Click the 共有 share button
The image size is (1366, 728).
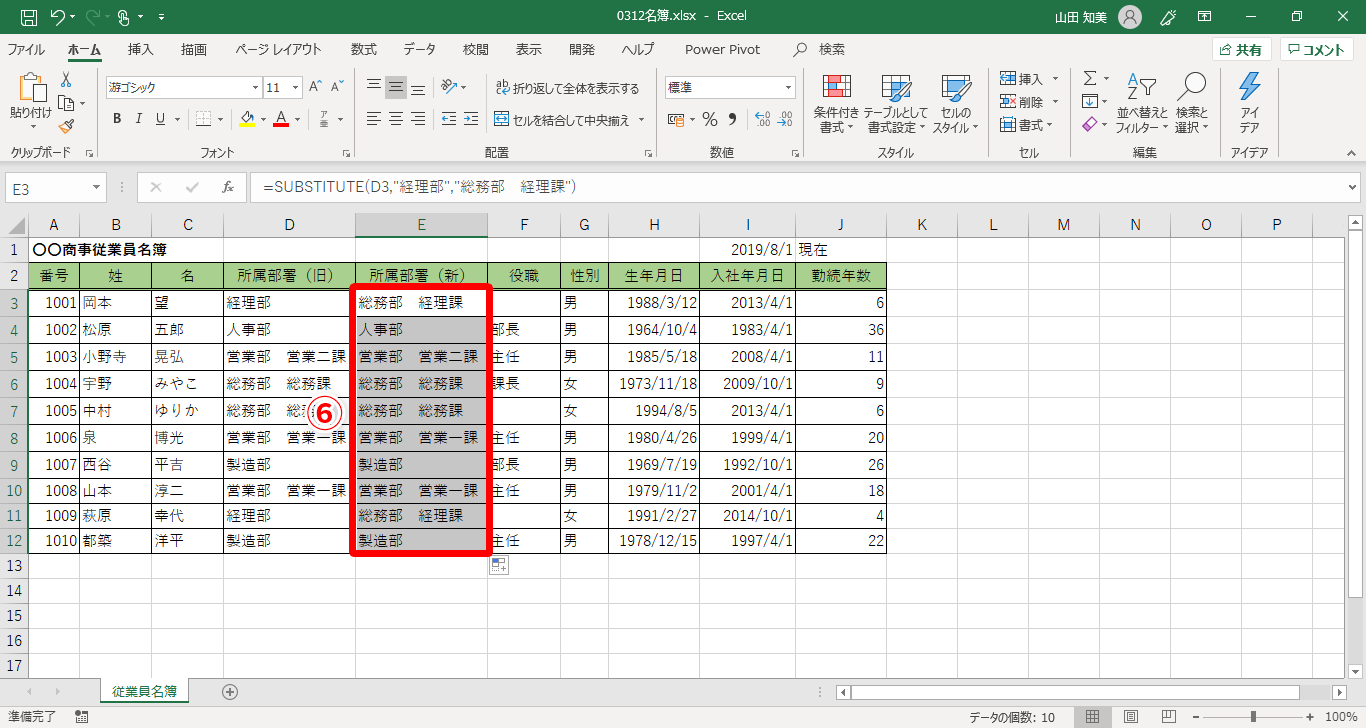coord(1241,50)
